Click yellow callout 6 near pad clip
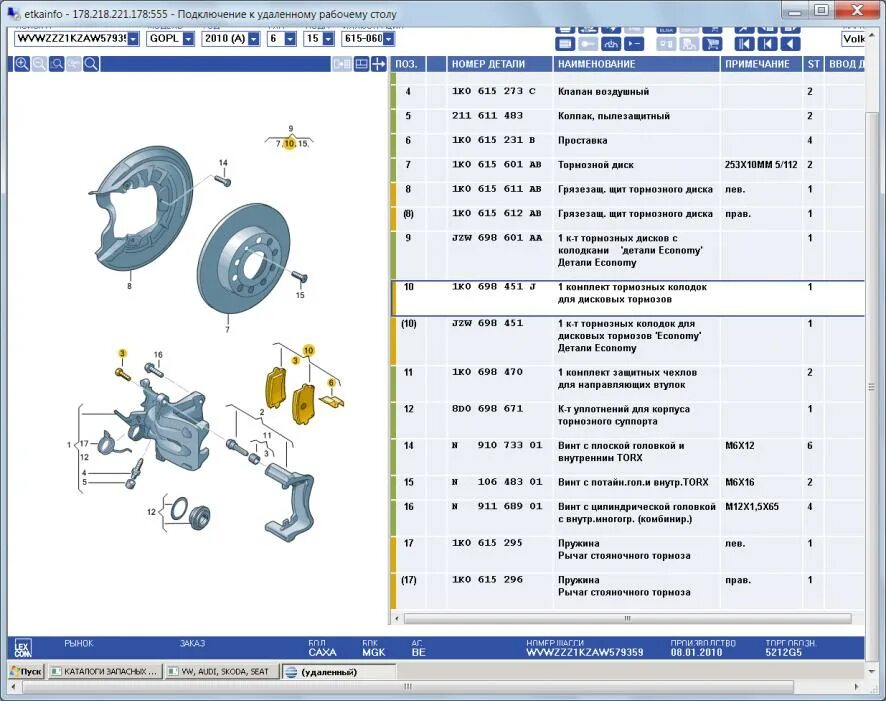 (x=331, y=382)
